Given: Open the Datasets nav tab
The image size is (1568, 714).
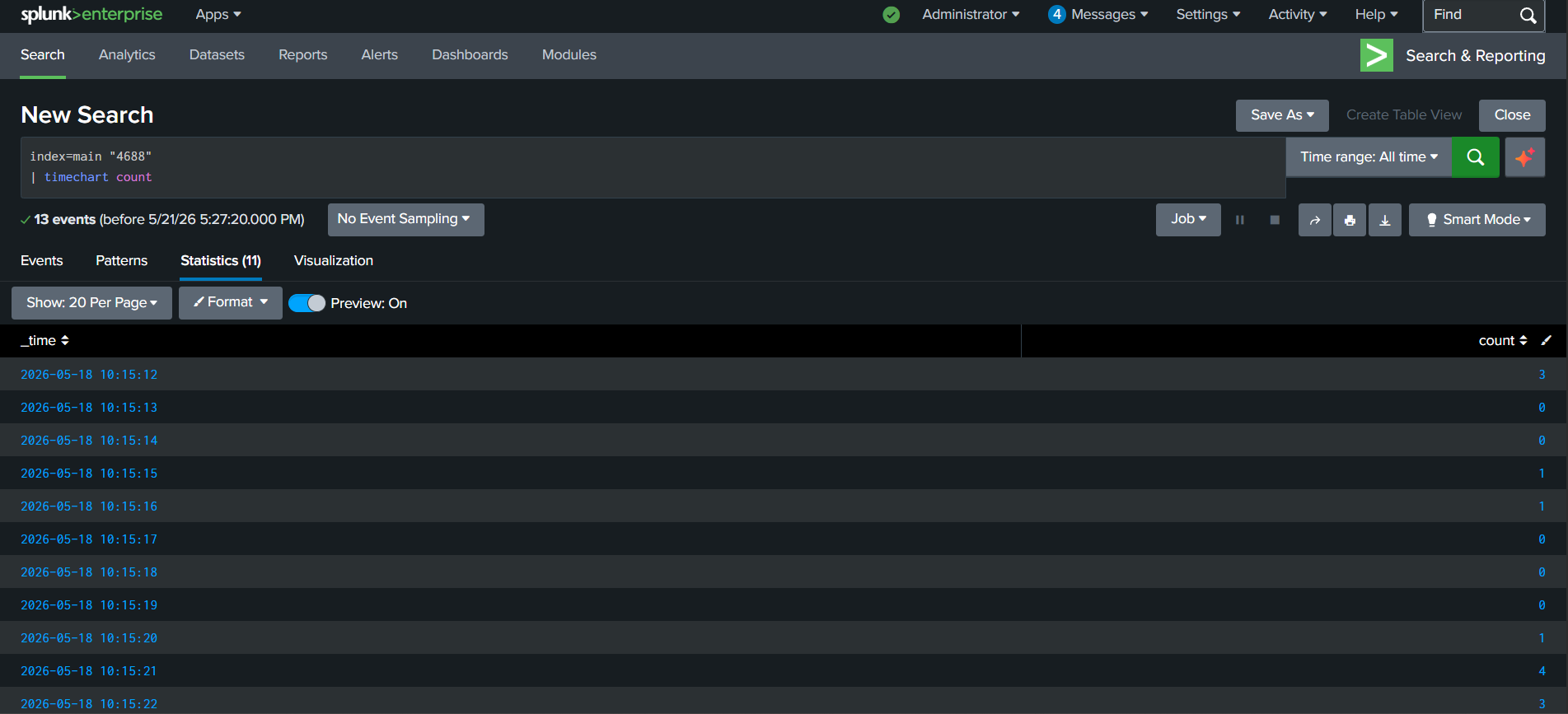Looking at the screenshot, I should pyautogui.click(x=217, y=55).
